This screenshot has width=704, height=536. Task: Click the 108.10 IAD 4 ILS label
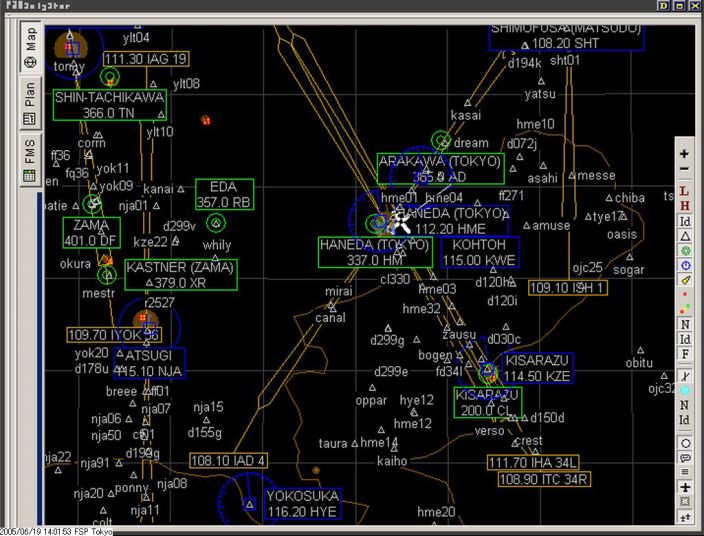pyautogui.click(x=229, y=461)
